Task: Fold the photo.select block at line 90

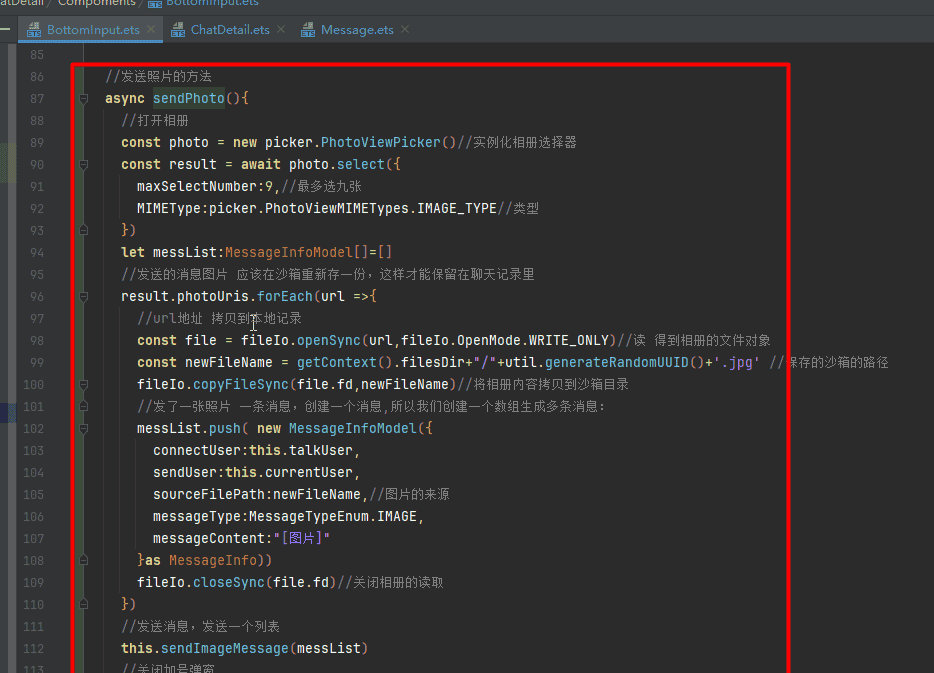Action: click(x=84, y=165)
